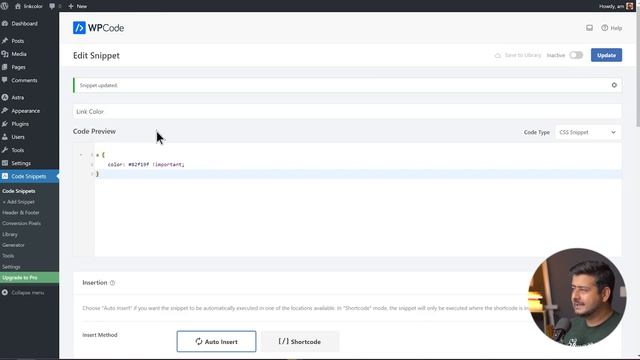Open the highlighted Code Snippets menu

pyautogui.click(x=29, y=176)
